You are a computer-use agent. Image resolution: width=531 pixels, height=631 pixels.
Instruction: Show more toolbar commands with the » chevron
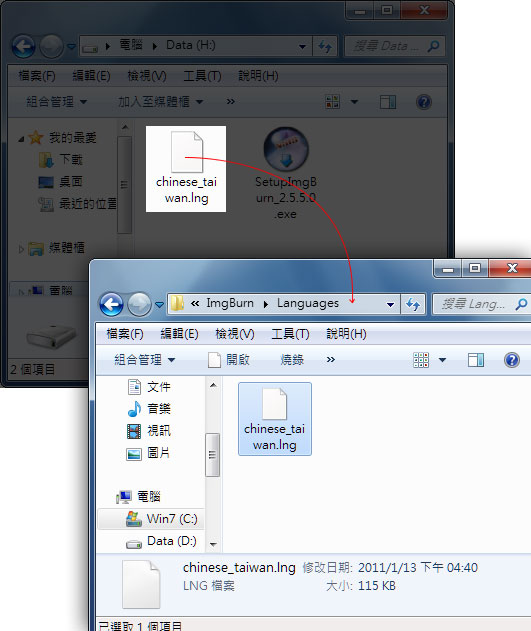coord(331,359)
